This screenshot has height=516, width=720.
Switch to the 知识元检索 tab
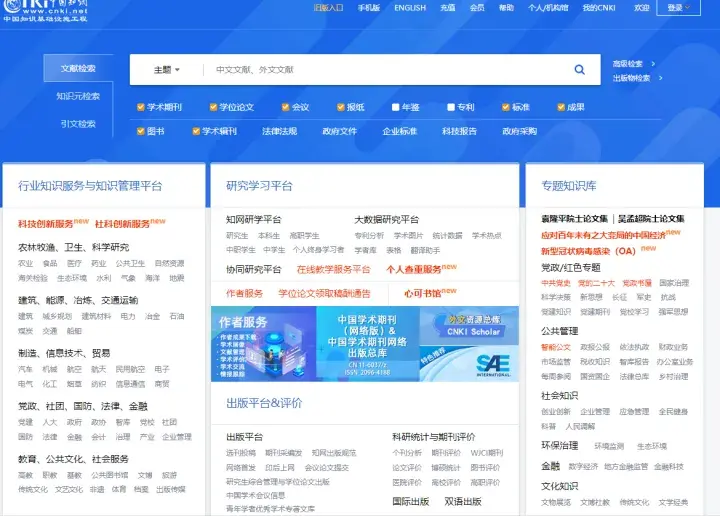[x=78, y=96]
